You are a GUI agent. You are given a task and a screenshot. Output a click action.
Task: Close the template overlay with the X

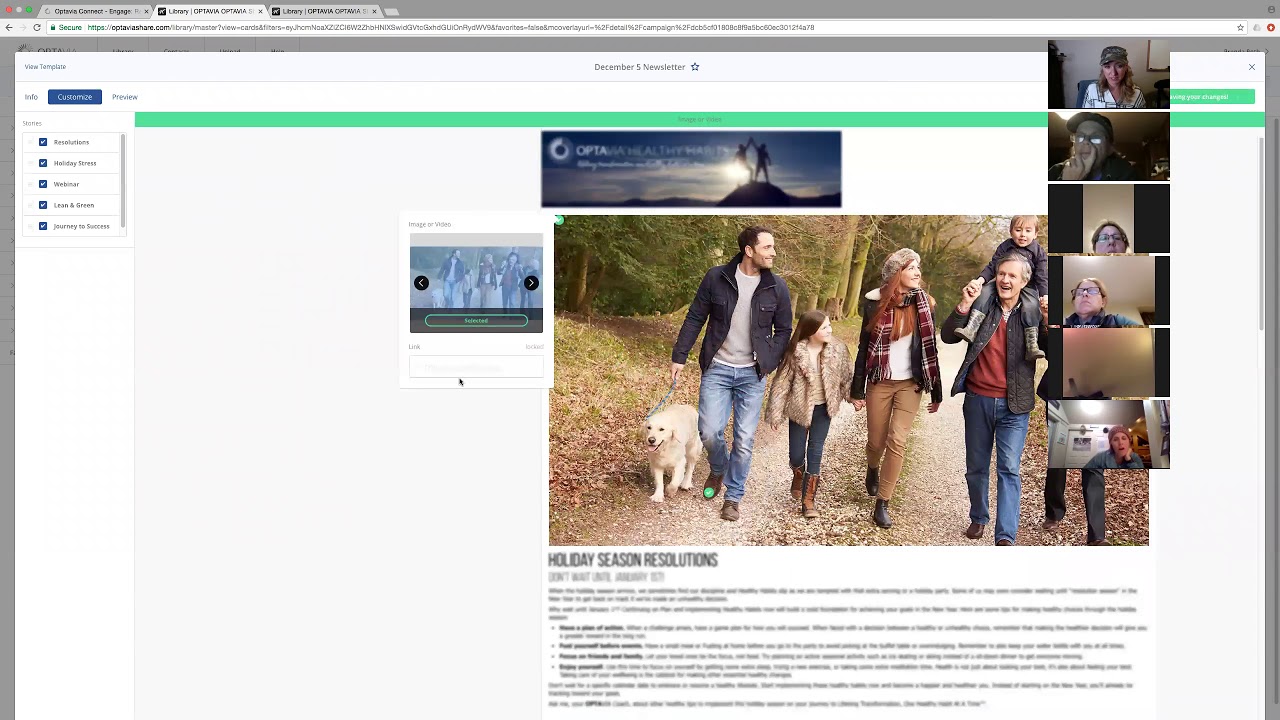[x=1251, y=67]
